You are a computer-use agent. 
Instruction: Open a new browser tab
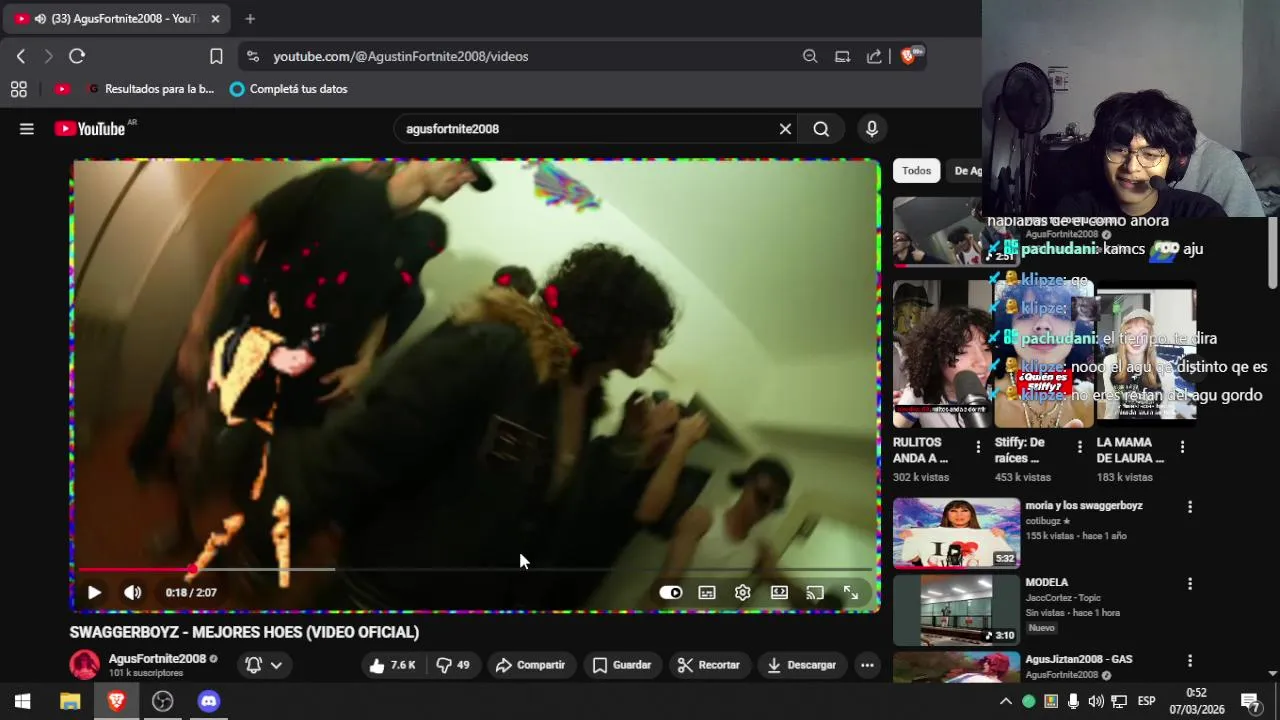(250, 19)
